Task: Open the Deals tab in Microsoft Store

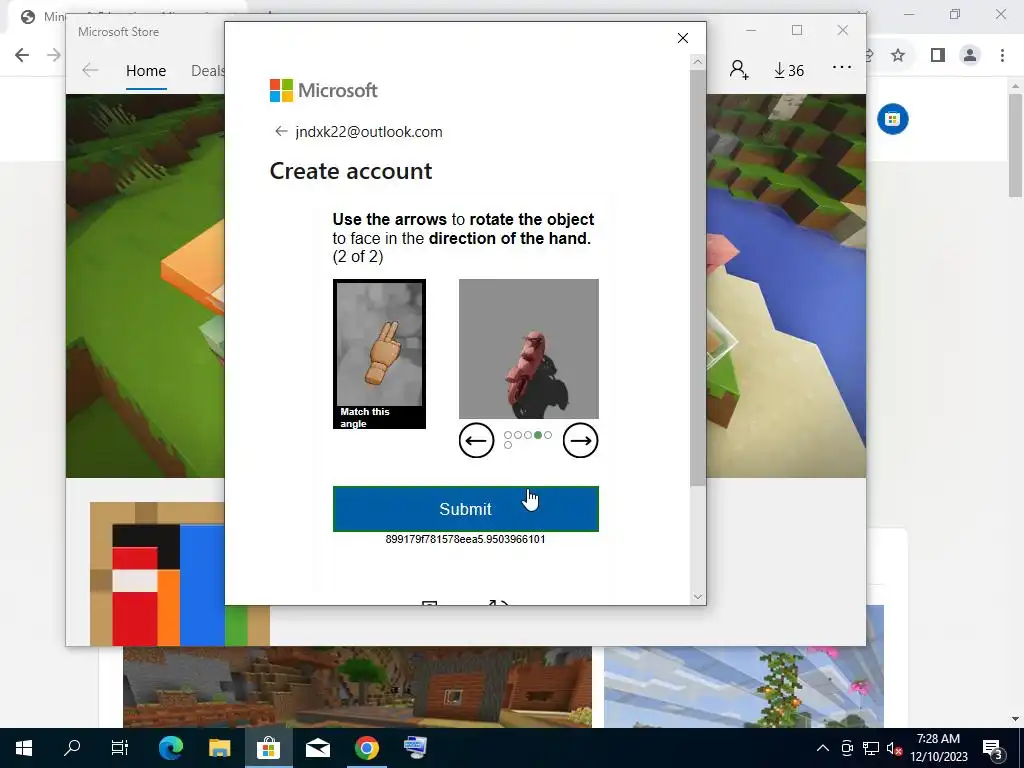Action: (208, 71)
